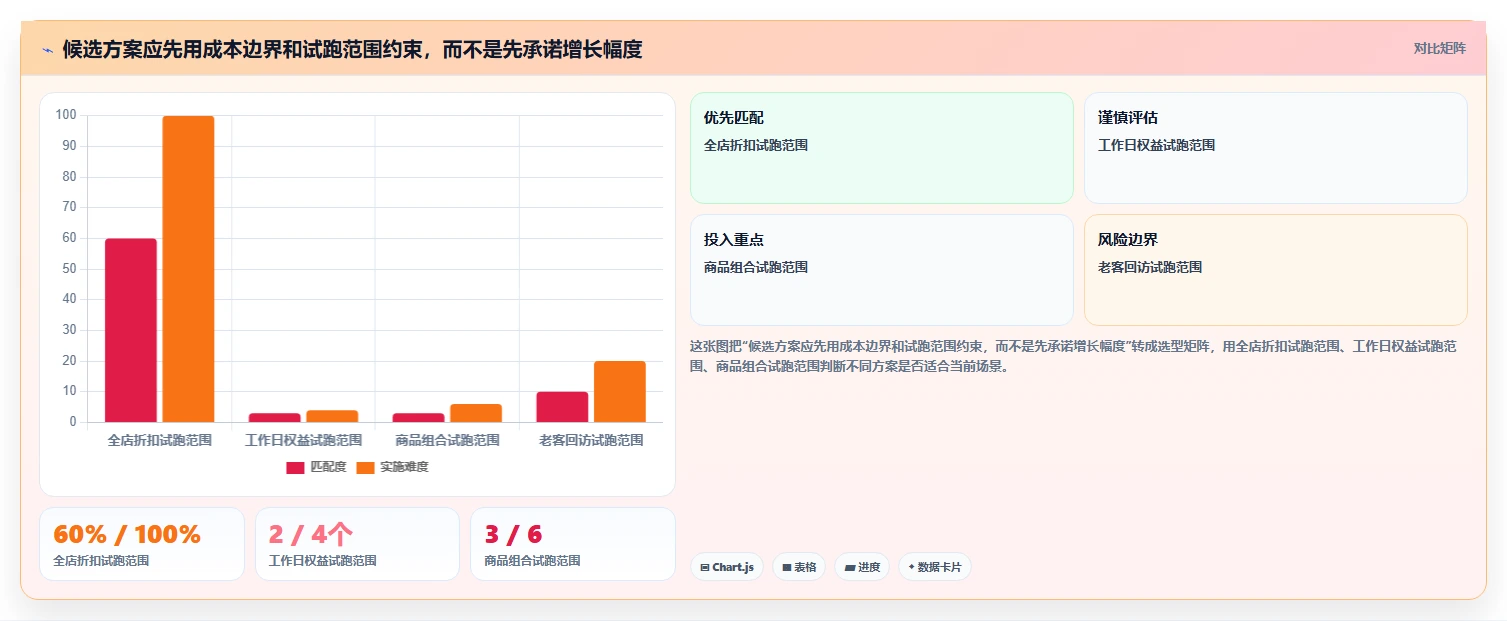Click the red 匹配度 bar for 全店折扣试跑范围
This screenshot has height=621, width=1507.
pos(131,330)
